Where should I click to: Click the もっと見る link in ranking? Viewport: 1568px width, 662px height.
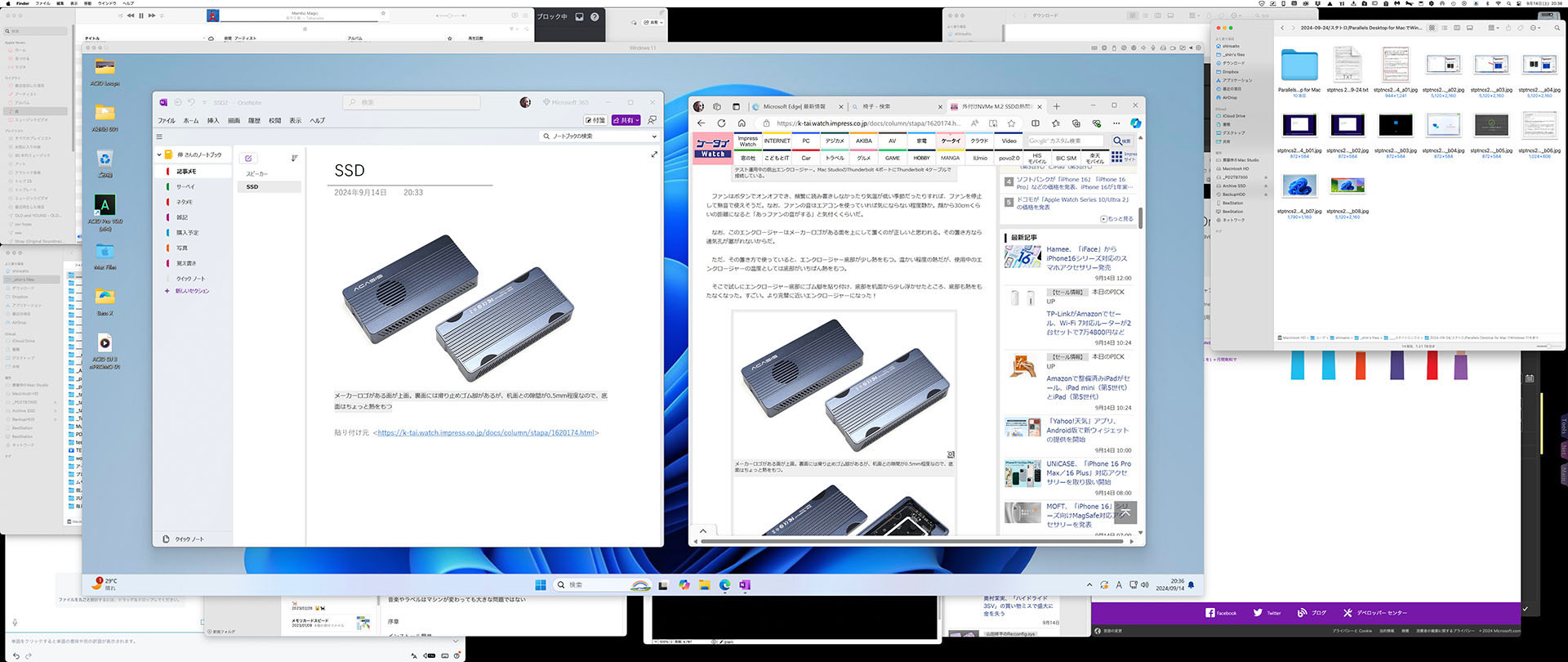click(1117, 219)
